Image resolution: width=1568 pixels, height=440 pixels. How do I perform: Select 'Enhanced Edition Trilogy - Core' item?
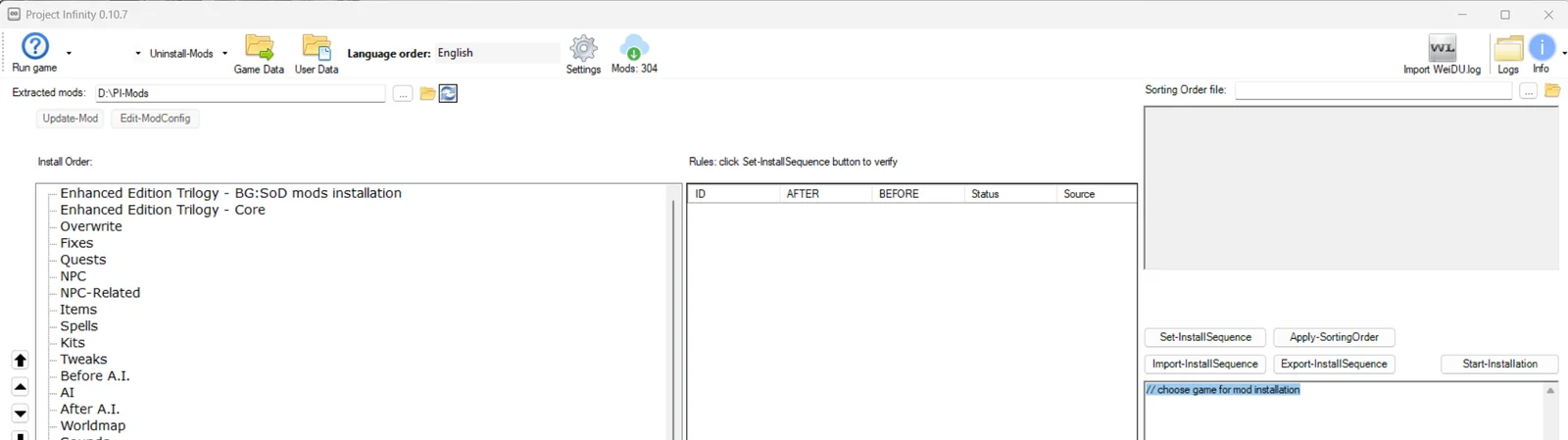(x=163, y=210)
